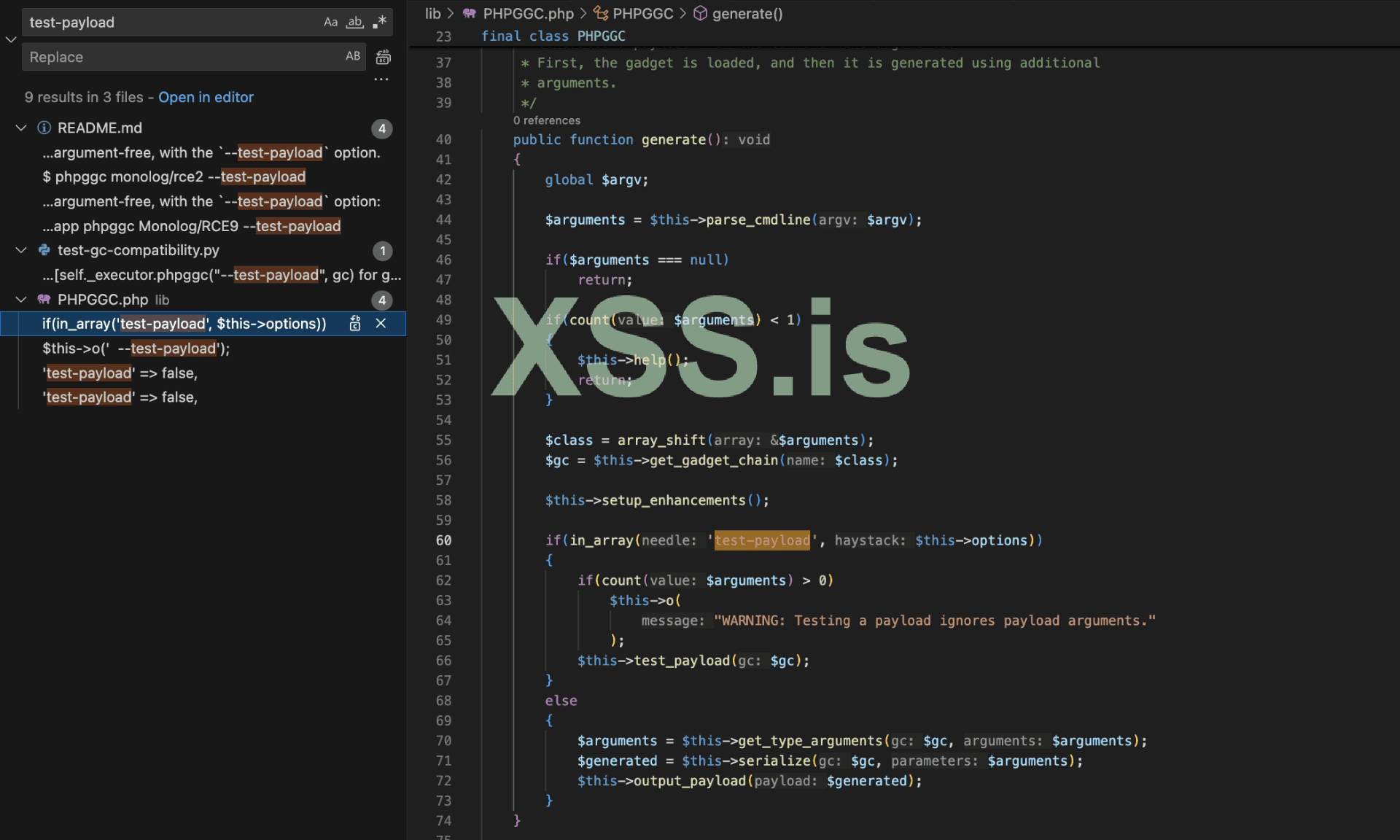Click the lib folder breadcrumb
Viewport: 1400px width, 840px height.
tap(432, 14)
